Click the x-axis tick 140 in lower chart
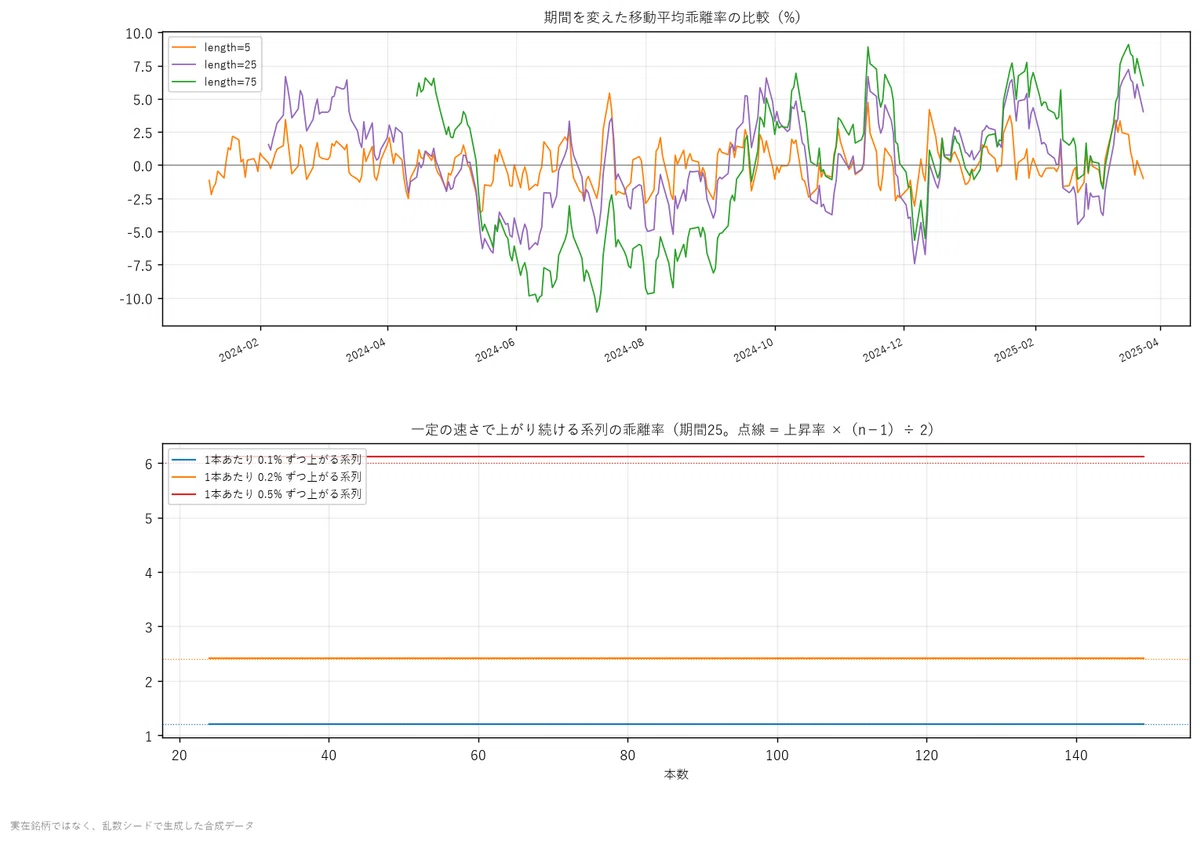1200x841 pixels. click(1076, 754)
